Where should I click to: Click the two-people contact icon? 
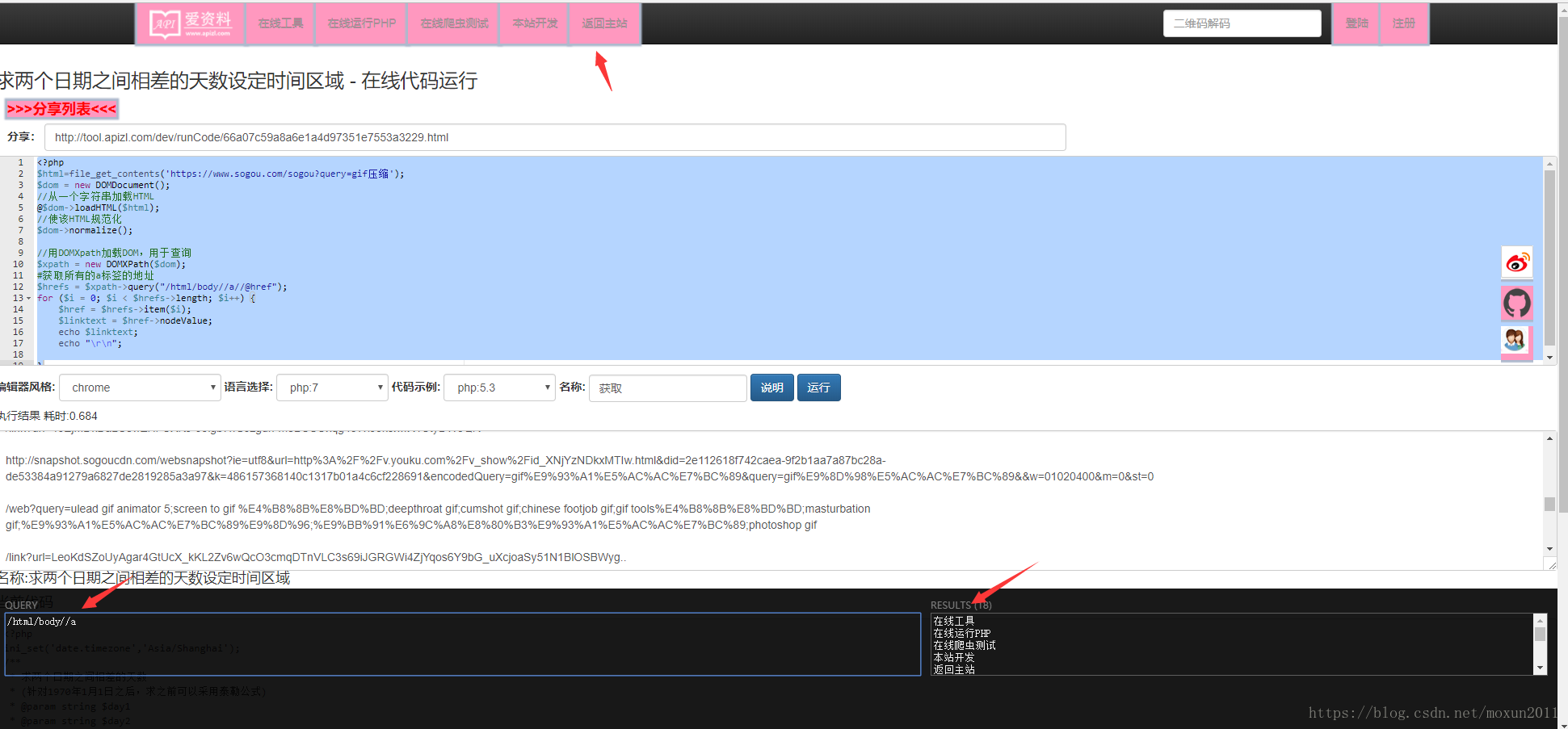1515,340
